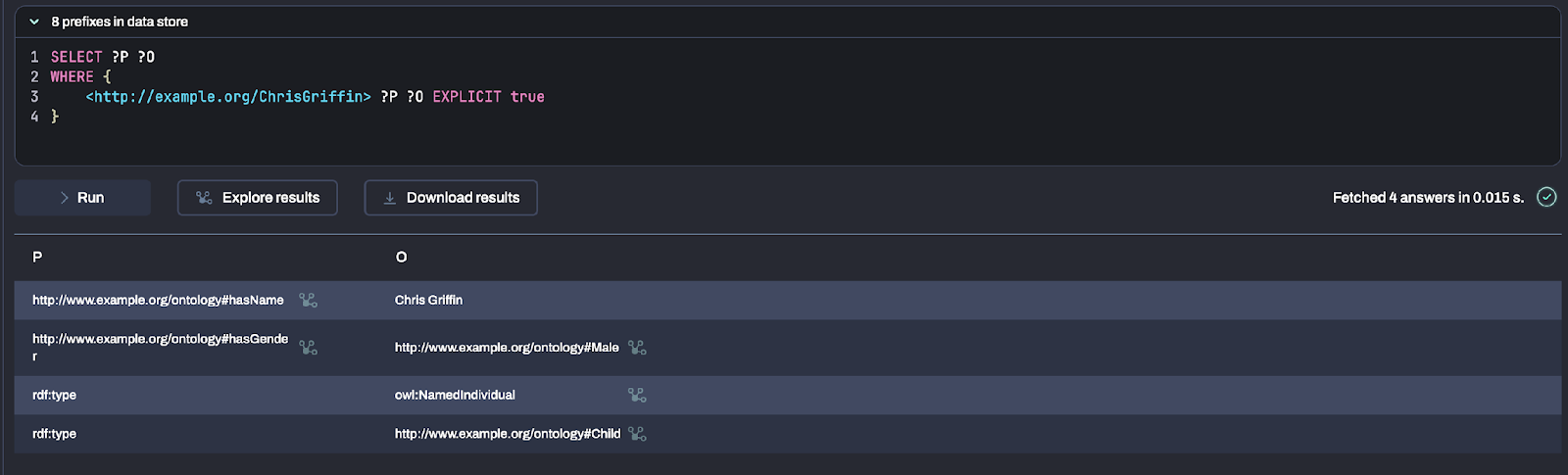This screenshot has height=475, width=1568.
Task: Click the explore icon beside owl:NamedIndividual
Action: pos(637,396)
